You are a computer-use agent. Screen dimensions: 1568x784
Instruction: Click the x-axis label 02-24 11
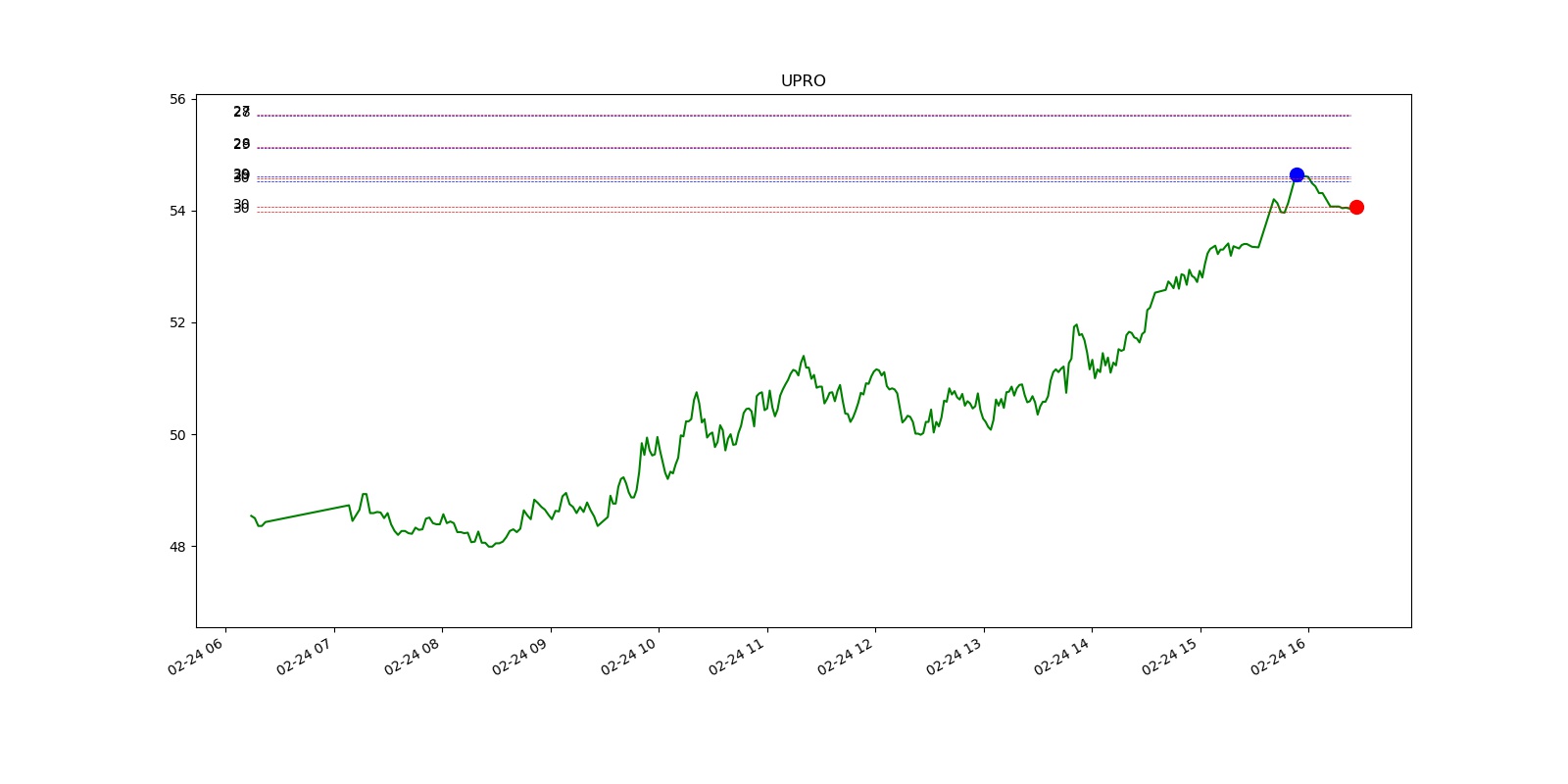click(x=737, y=656)
